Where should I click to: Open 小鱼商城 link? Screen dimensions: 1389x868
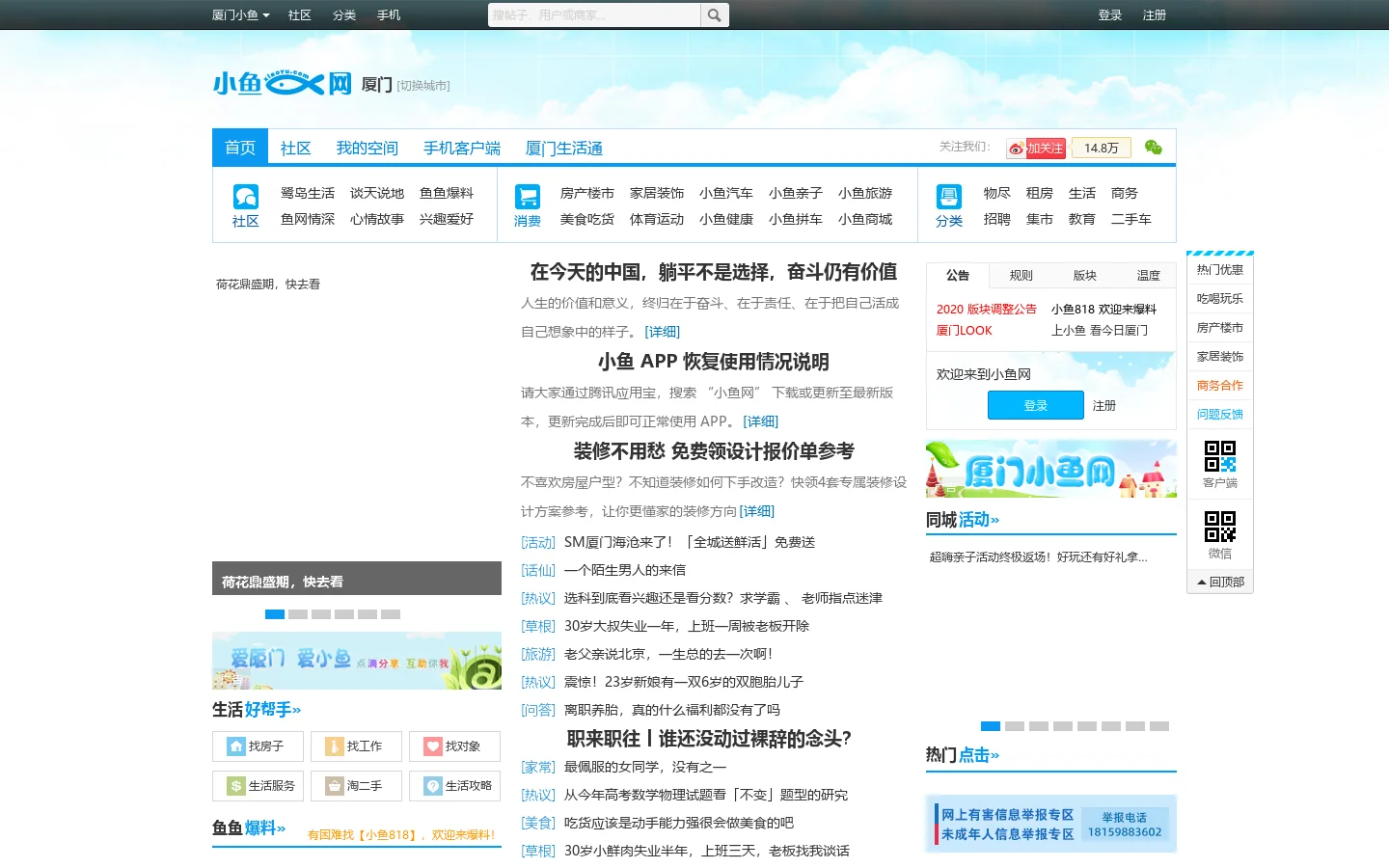865,220
